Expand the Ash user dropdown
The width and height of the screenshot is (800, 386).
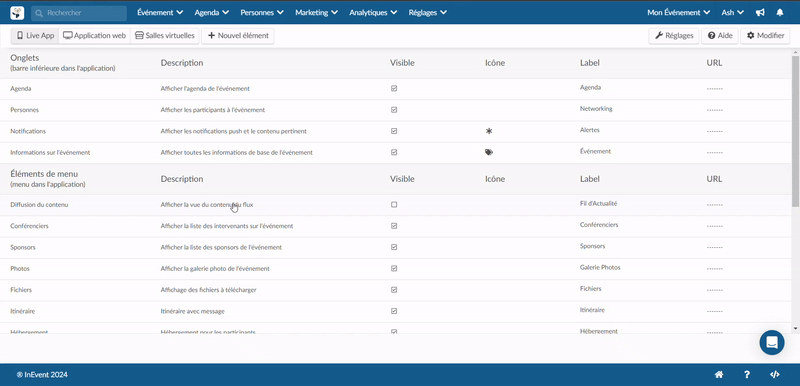[733, 13]
